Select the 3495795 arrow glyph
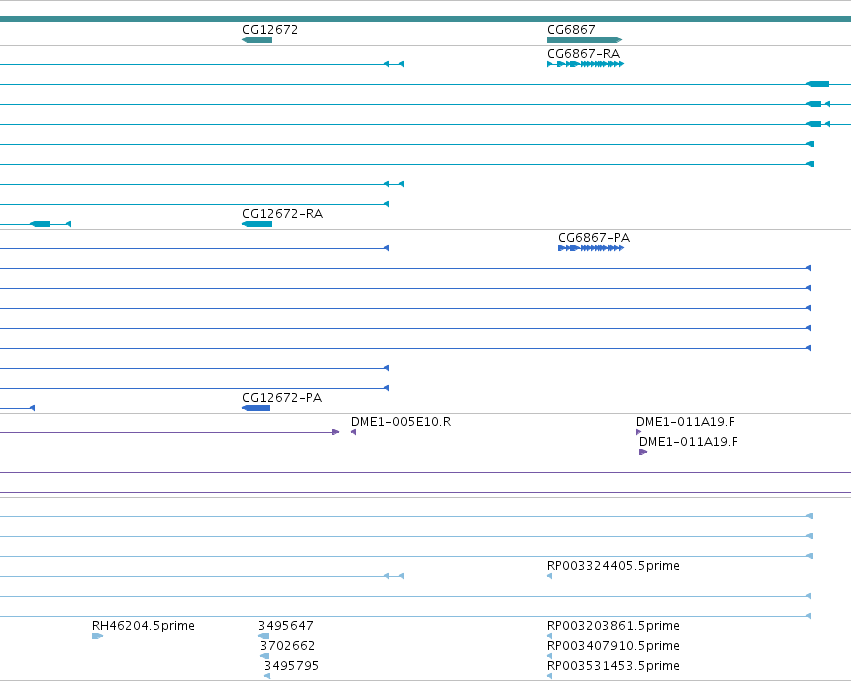 266,676
